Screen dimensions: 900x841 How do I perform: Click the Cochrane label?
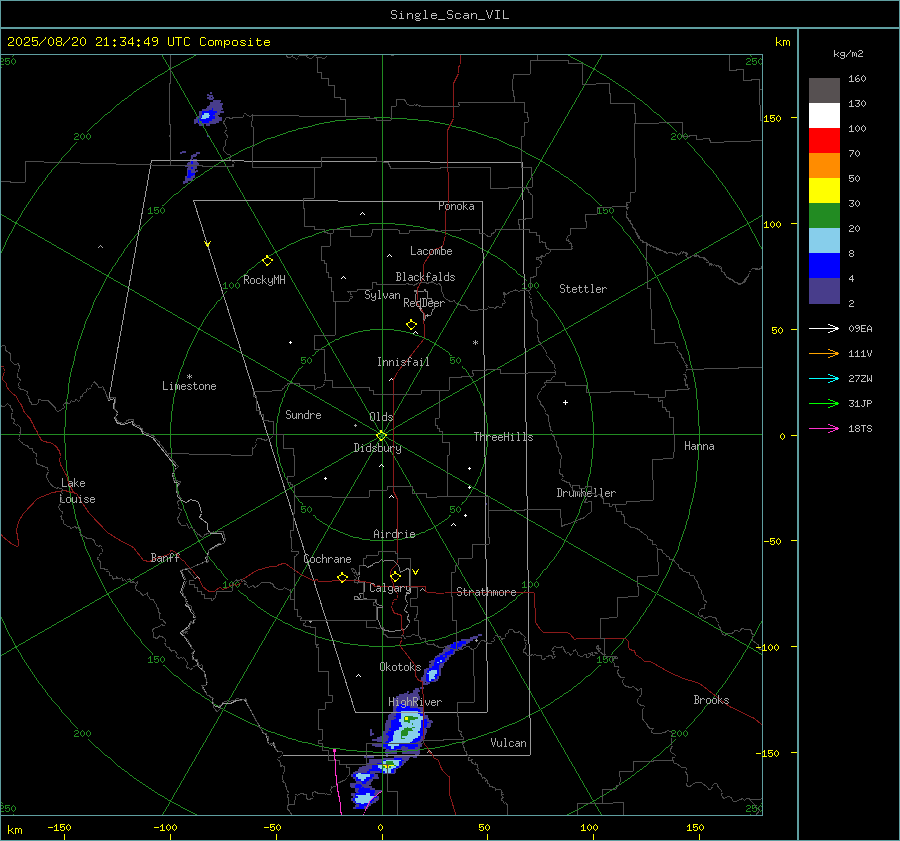click(x=327, y=559)
